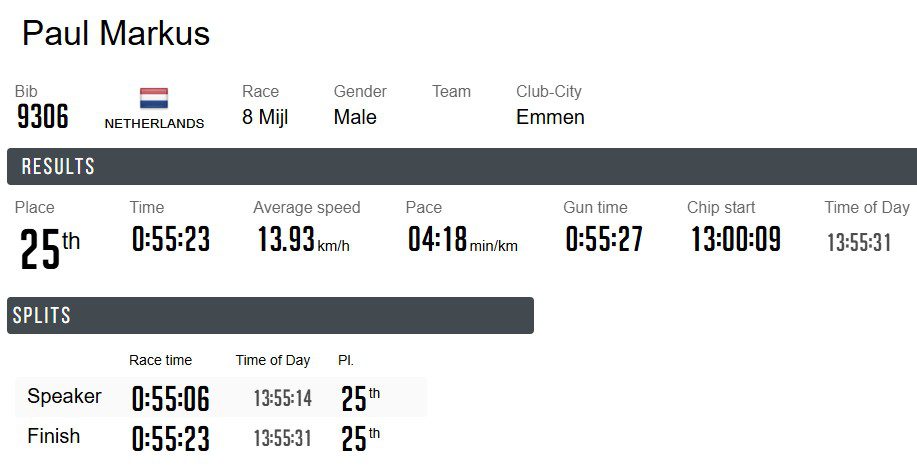Click the Pl. column header in splits
The image size is (917, 465).
pos(346,360)
